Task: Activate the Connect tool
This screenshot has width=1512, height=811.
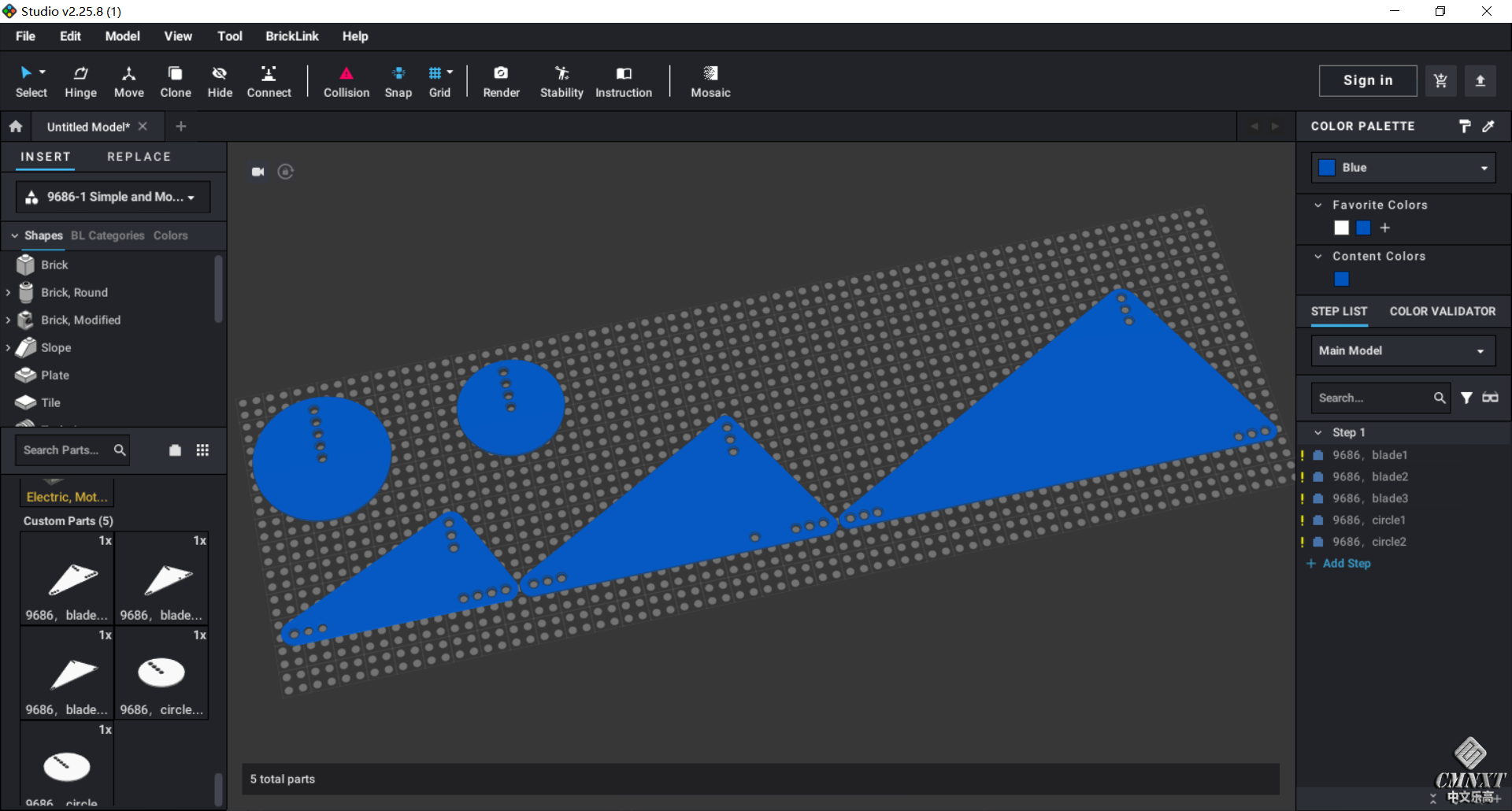Action: click(269, 82)
